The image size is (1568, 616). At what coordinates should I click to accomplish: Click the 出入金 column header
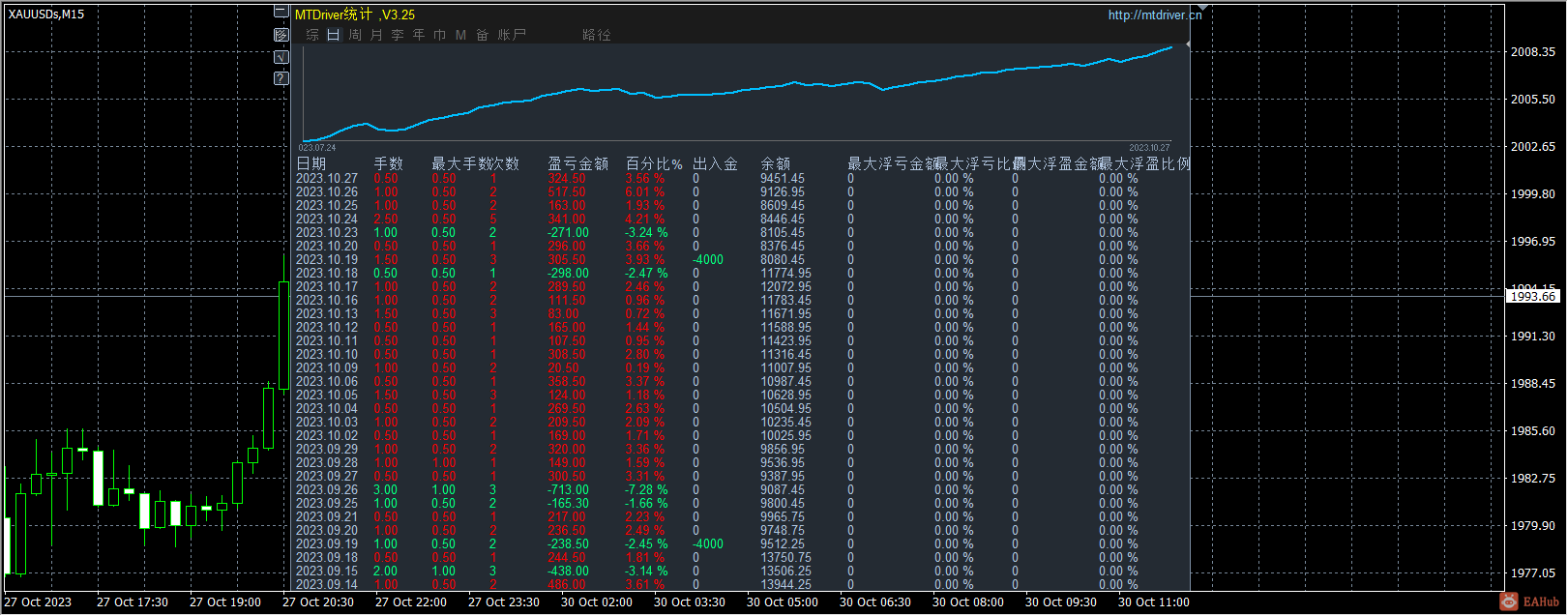coord(716,164)
